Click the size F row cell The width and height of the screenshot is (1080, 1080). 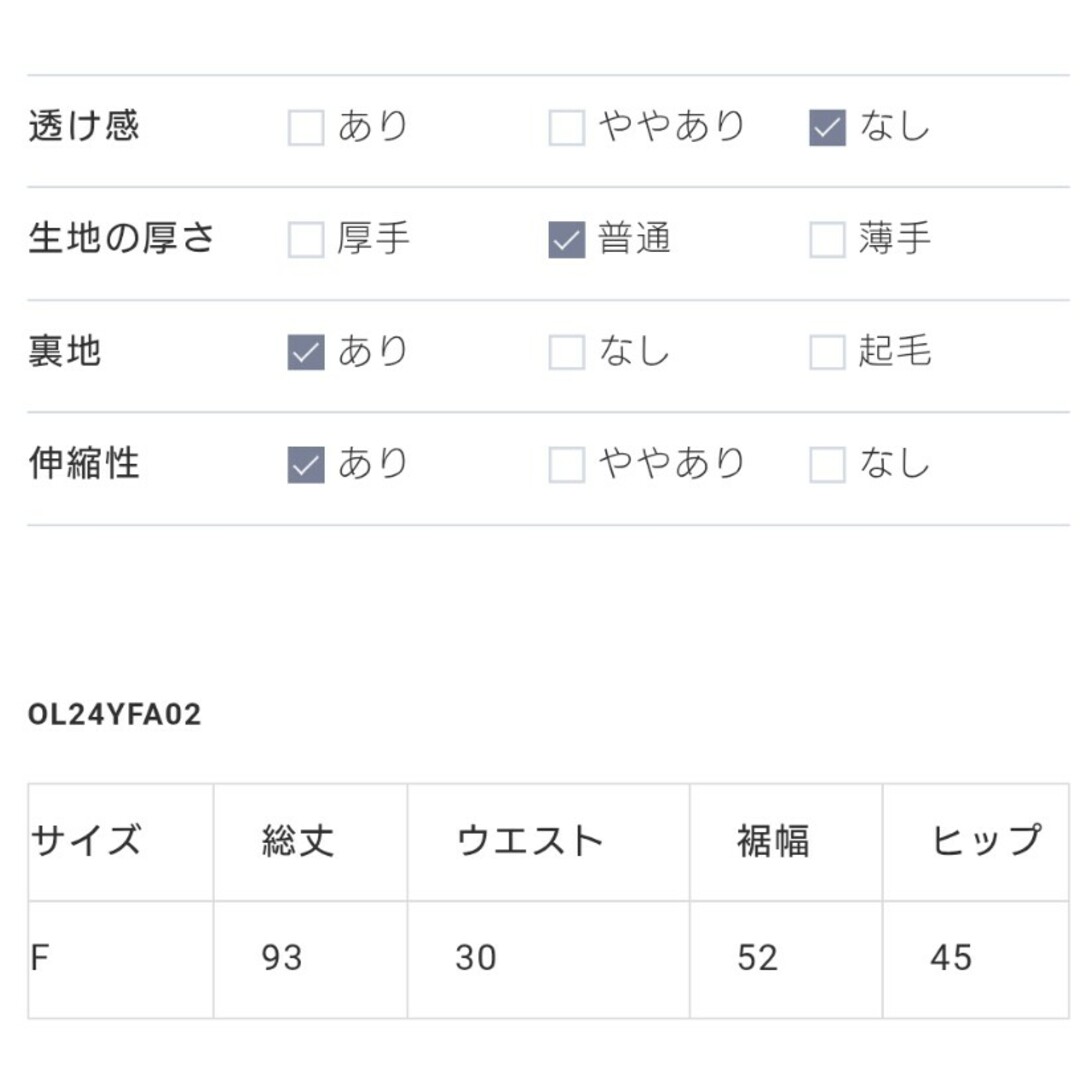coord(121,959)
